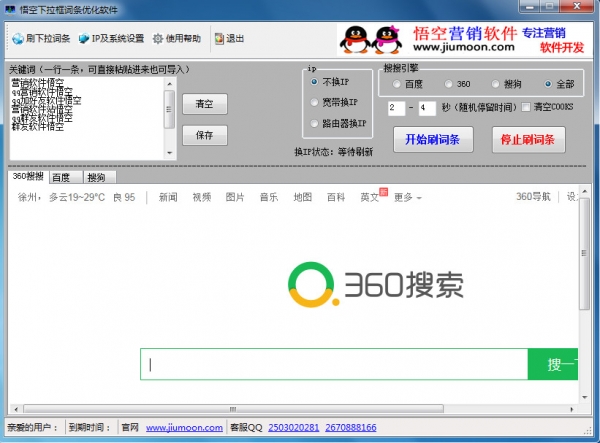Open 地图 link in 360 page

(302, 197)
